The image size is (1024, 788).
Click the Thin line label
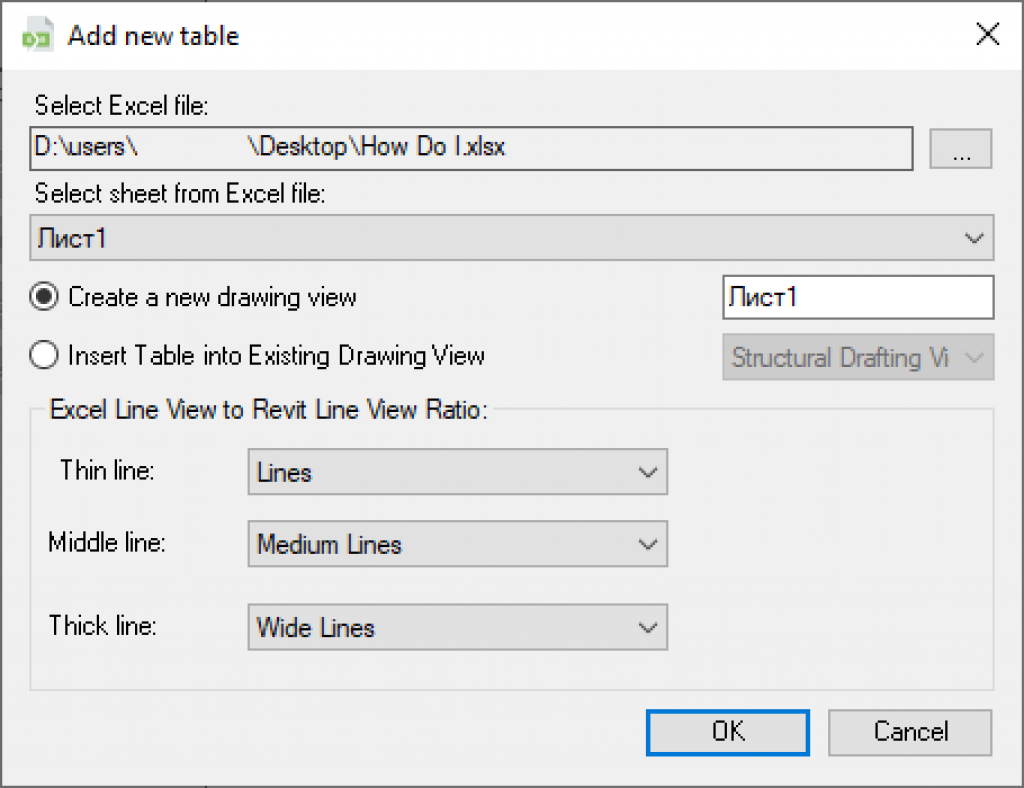pos(107,470)
